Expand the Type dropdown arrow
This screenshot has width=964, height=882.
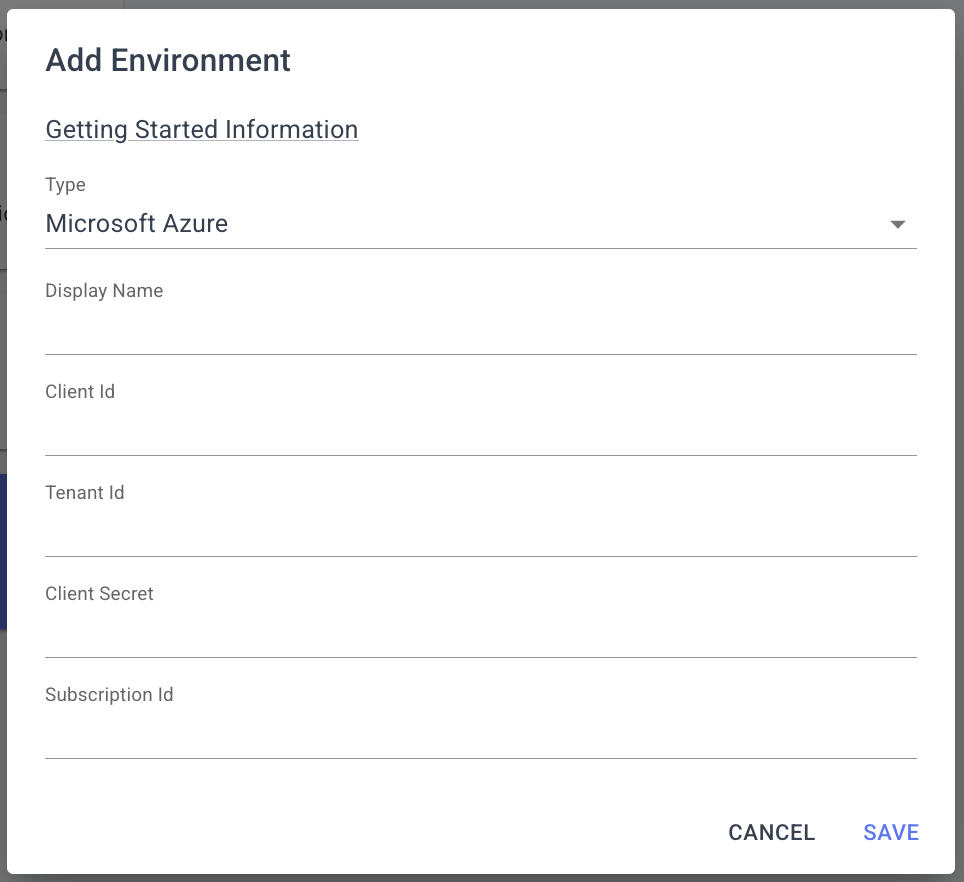coord(898,224)
